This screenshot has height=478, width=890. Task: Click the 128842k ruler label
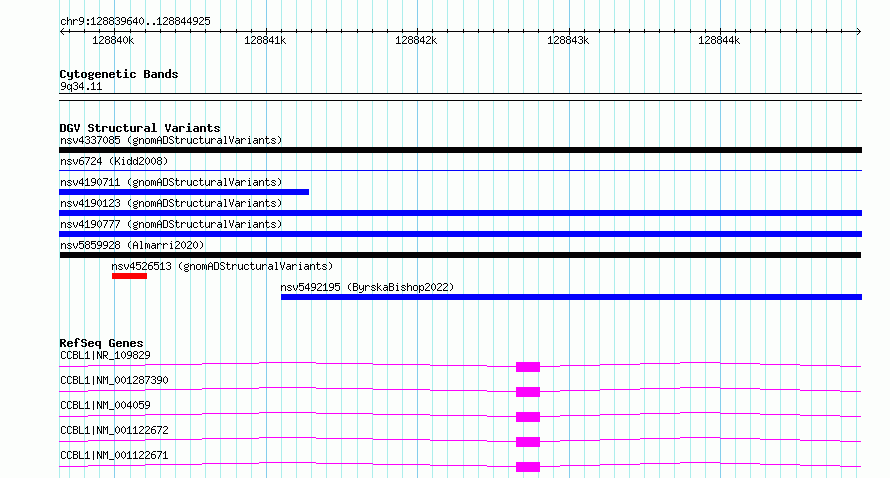pos(416,40)
